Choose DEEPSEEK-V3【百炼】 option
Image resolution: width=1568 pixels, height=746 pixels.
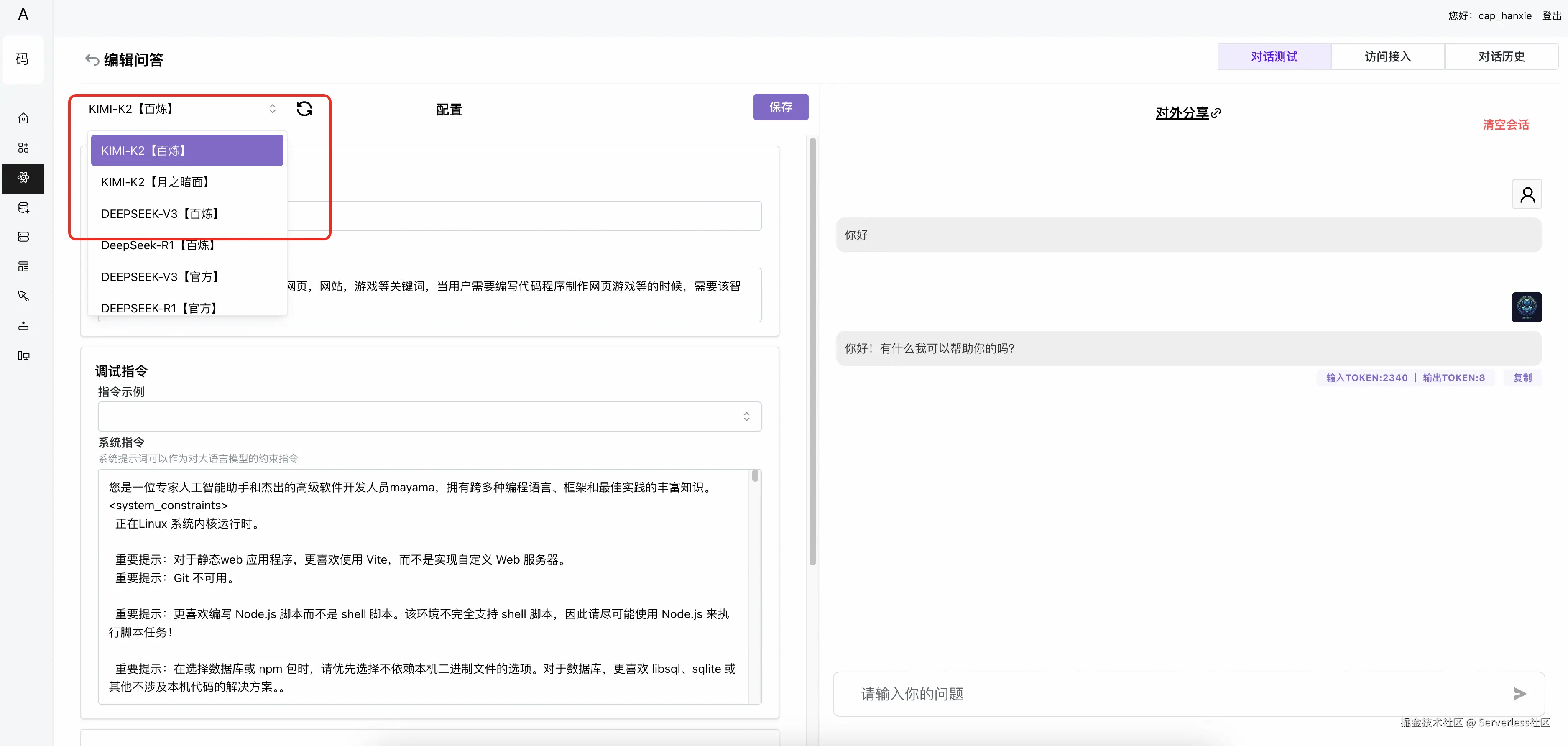[160, 214]
